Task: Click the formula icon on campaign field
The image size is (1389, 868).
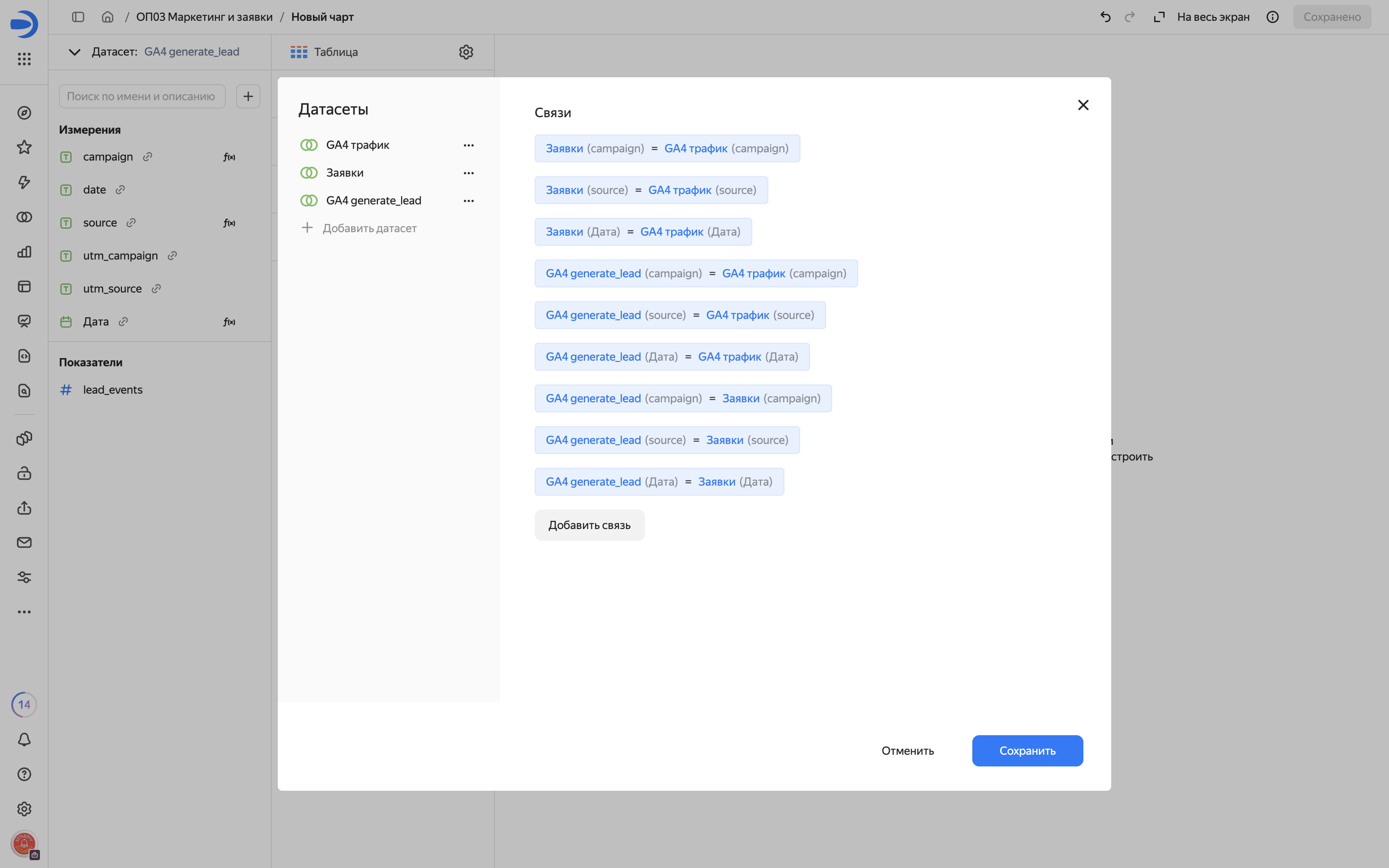Action: (229, 157)
